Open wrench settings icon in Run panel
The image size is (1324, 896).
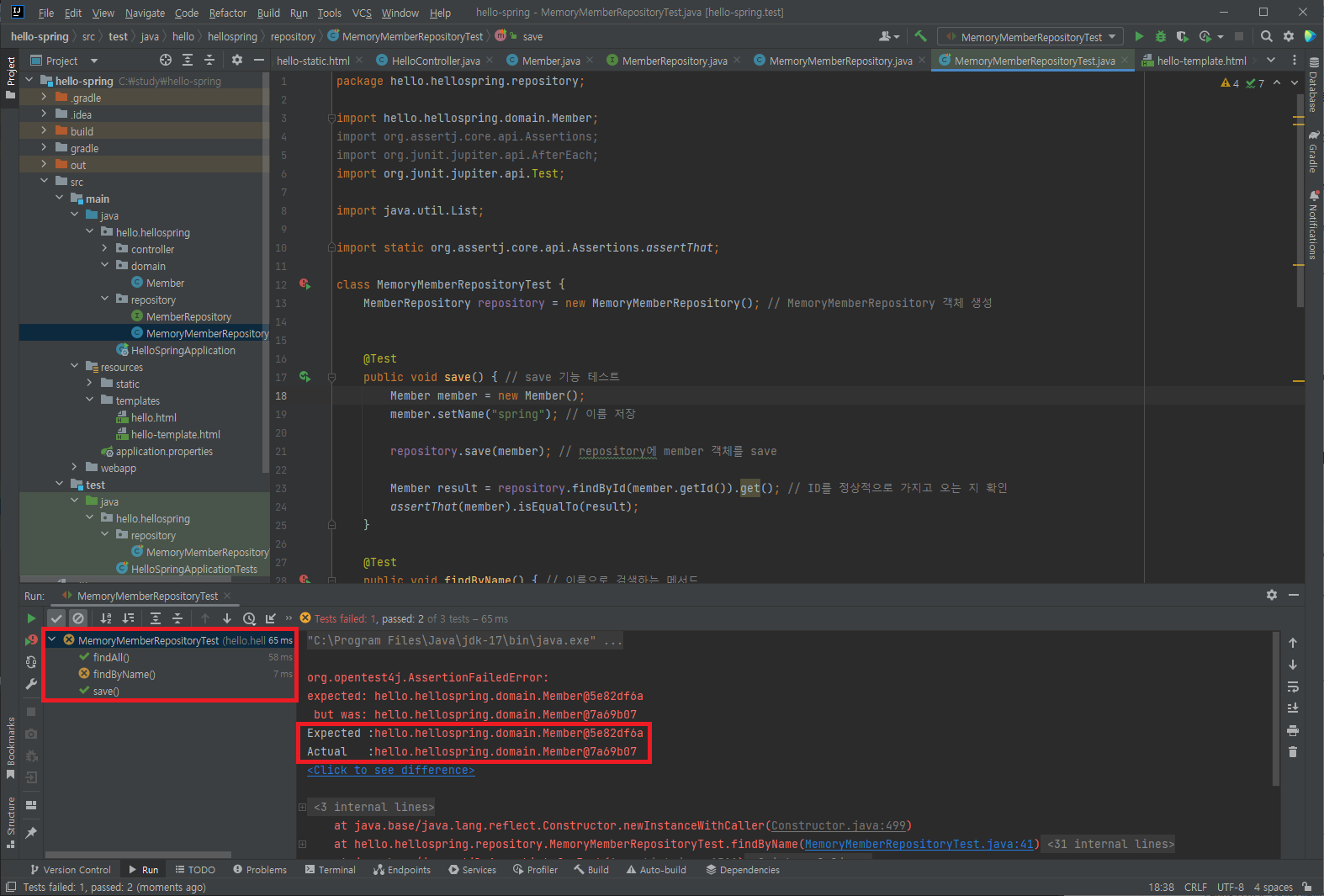(31, 684)
